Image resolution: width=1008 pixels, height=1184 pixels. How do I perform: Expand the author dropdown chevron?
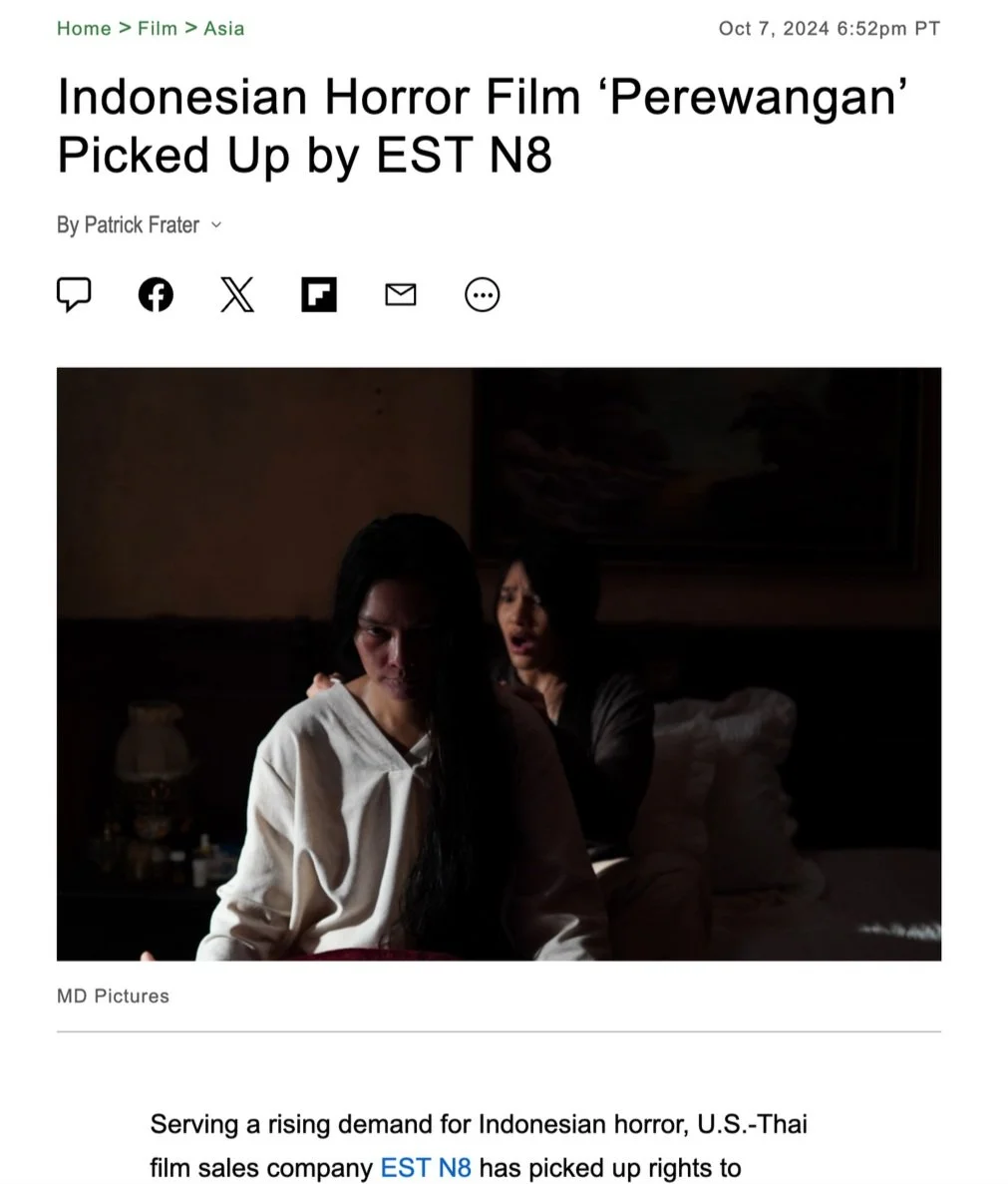point(216,225)
